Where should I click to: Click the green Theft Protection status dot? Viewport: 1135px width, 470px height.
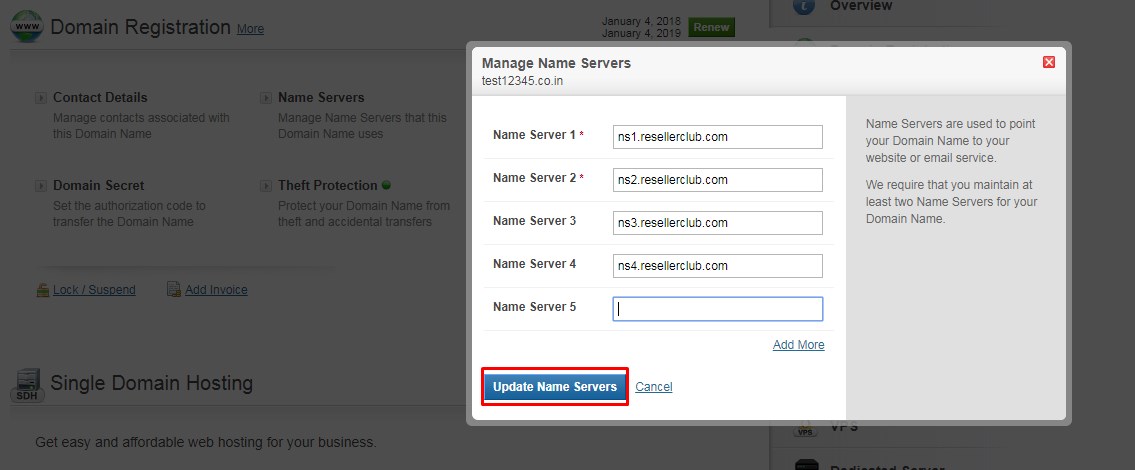(386, 185)
